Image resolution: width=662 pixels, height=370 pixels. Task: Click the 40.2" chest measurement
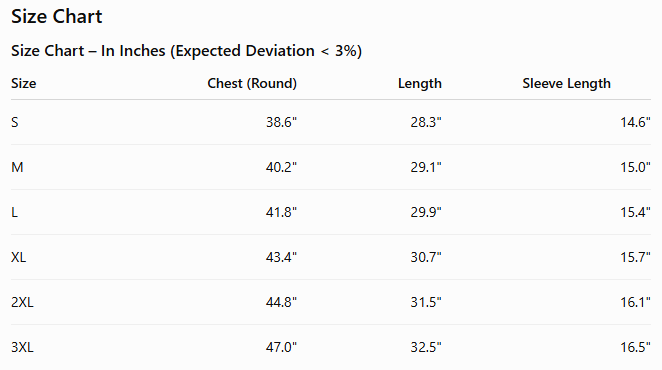coord(281,167)
